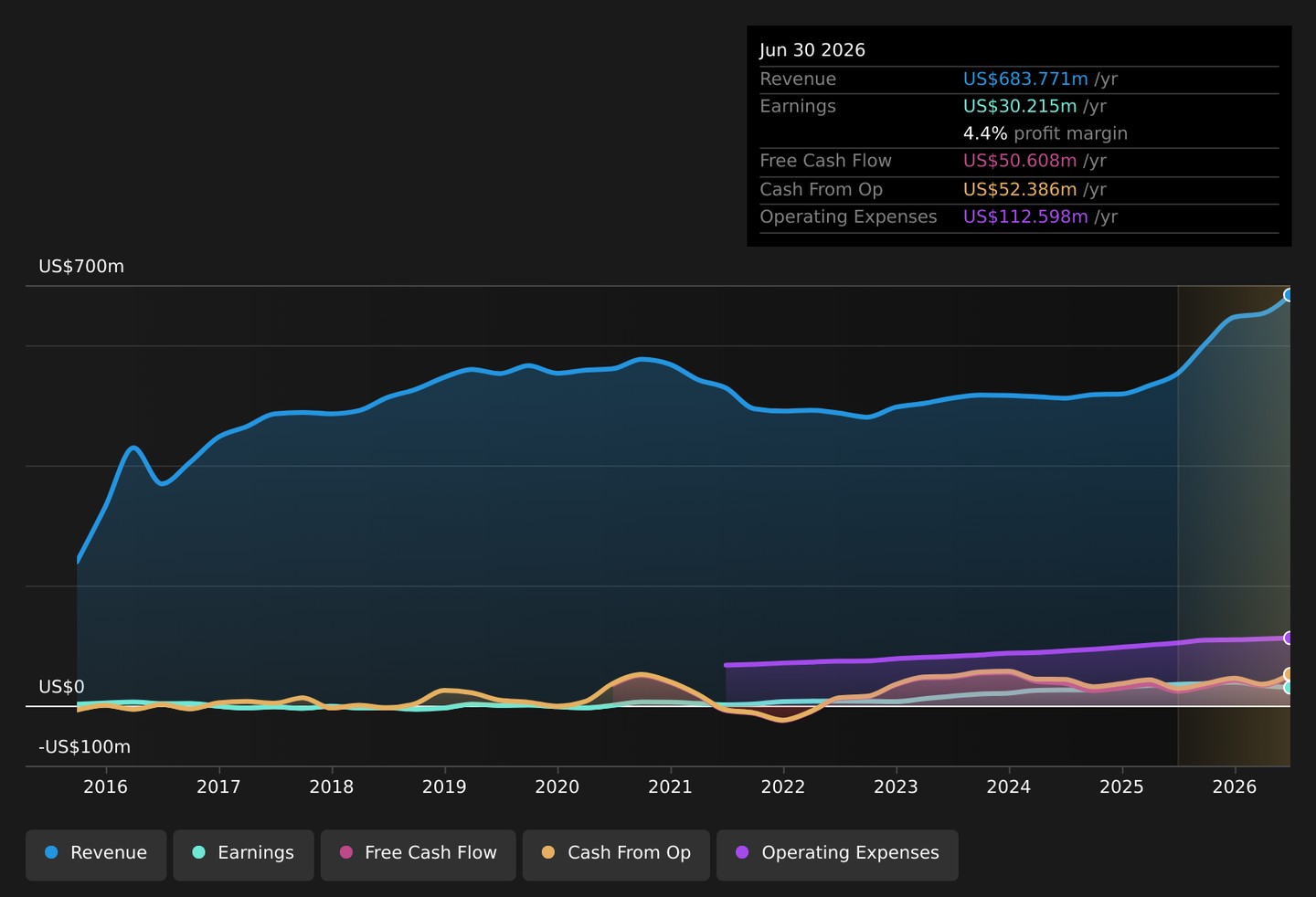Viewport: 1316px width, 897px height.
Task: Select the 2019 x-axis label
Action: click(444, 787)
